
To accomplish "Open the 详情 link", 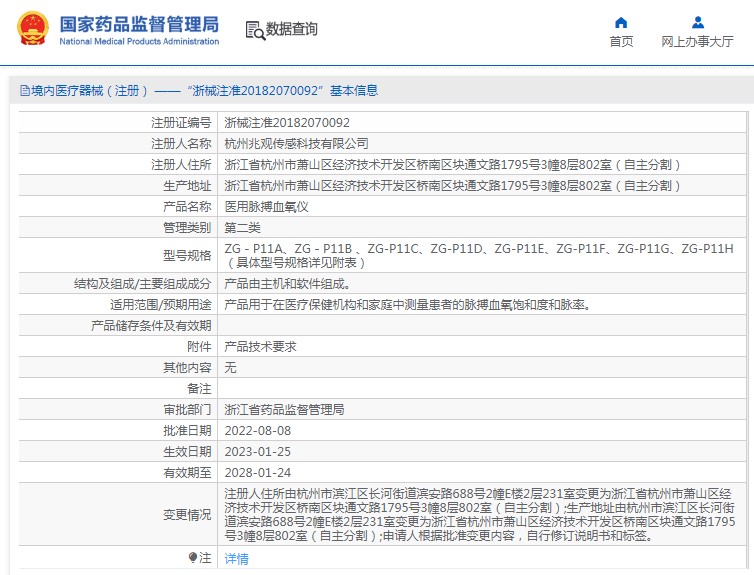I will 237,559.
